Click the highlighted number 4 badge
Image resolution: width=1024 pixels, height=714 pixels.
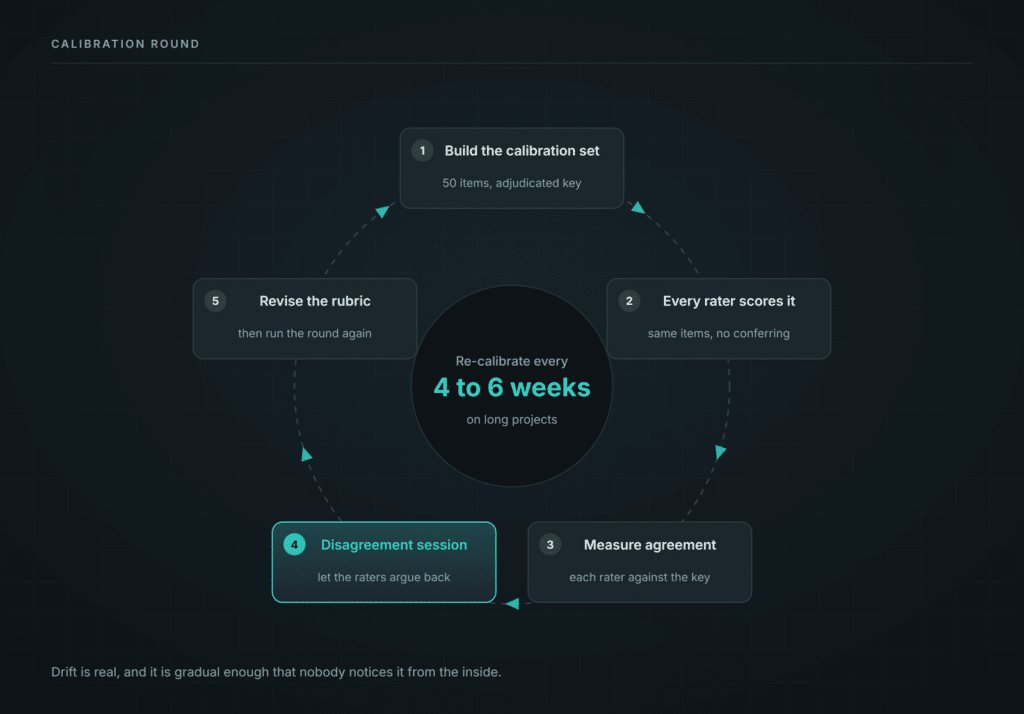pos(295,545)
